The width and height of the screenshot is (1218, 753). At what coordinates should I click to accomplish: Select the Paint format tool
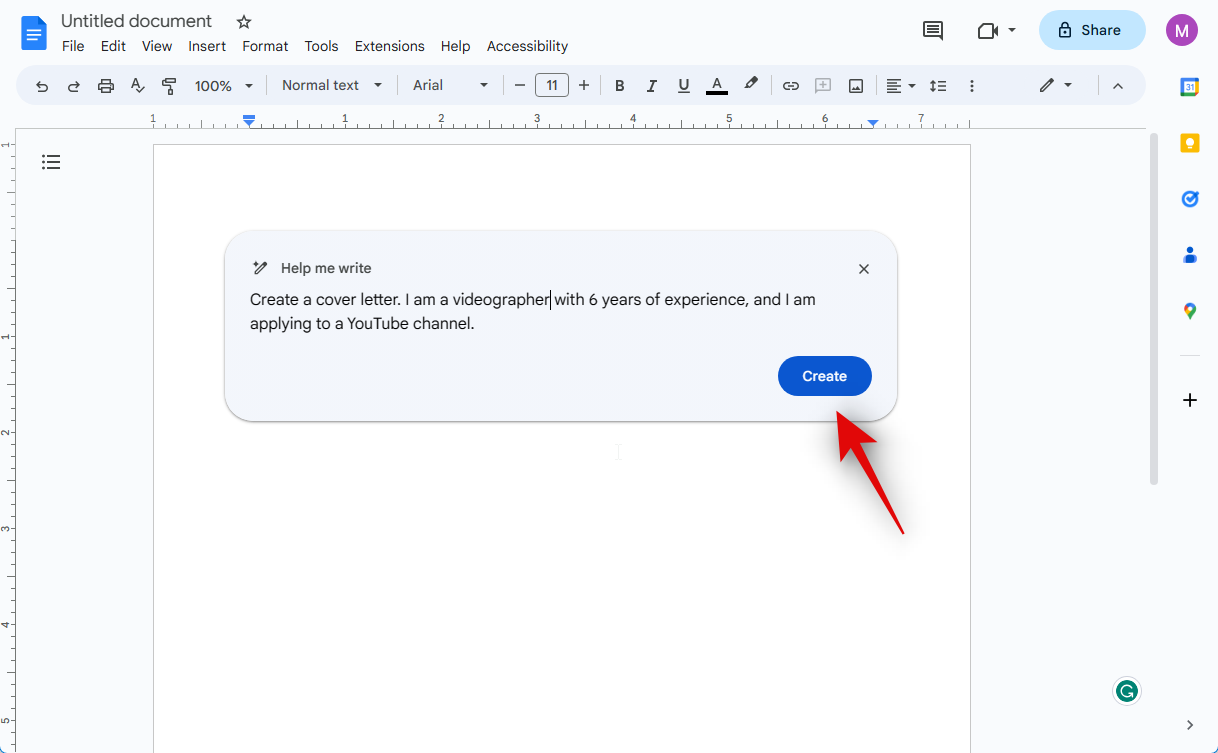point(169,86)
